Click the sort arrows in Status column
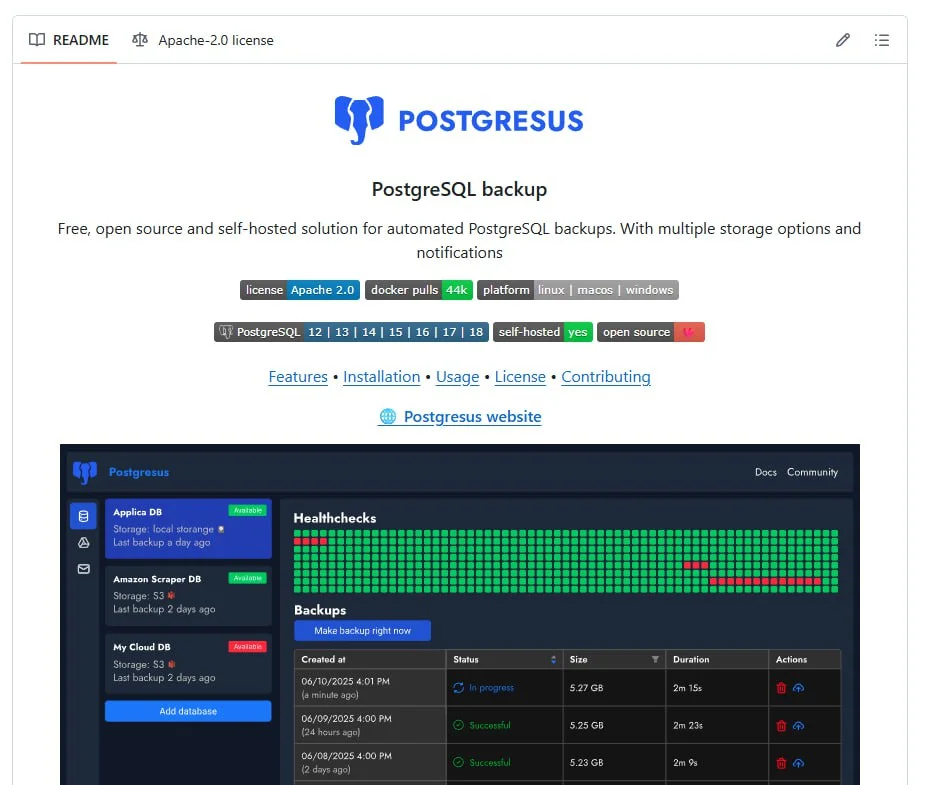 click(x=553, y=660)
